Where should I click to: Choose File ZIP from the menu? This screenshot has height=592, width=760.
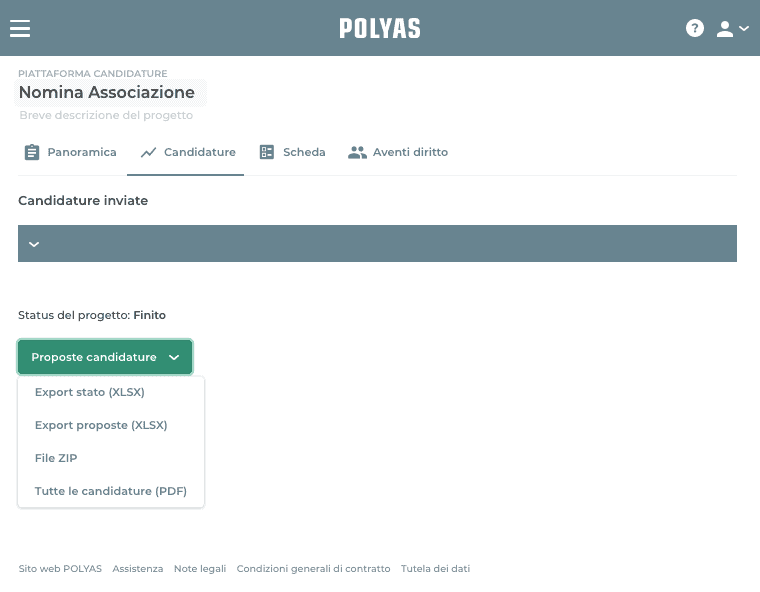click(56, 458)
